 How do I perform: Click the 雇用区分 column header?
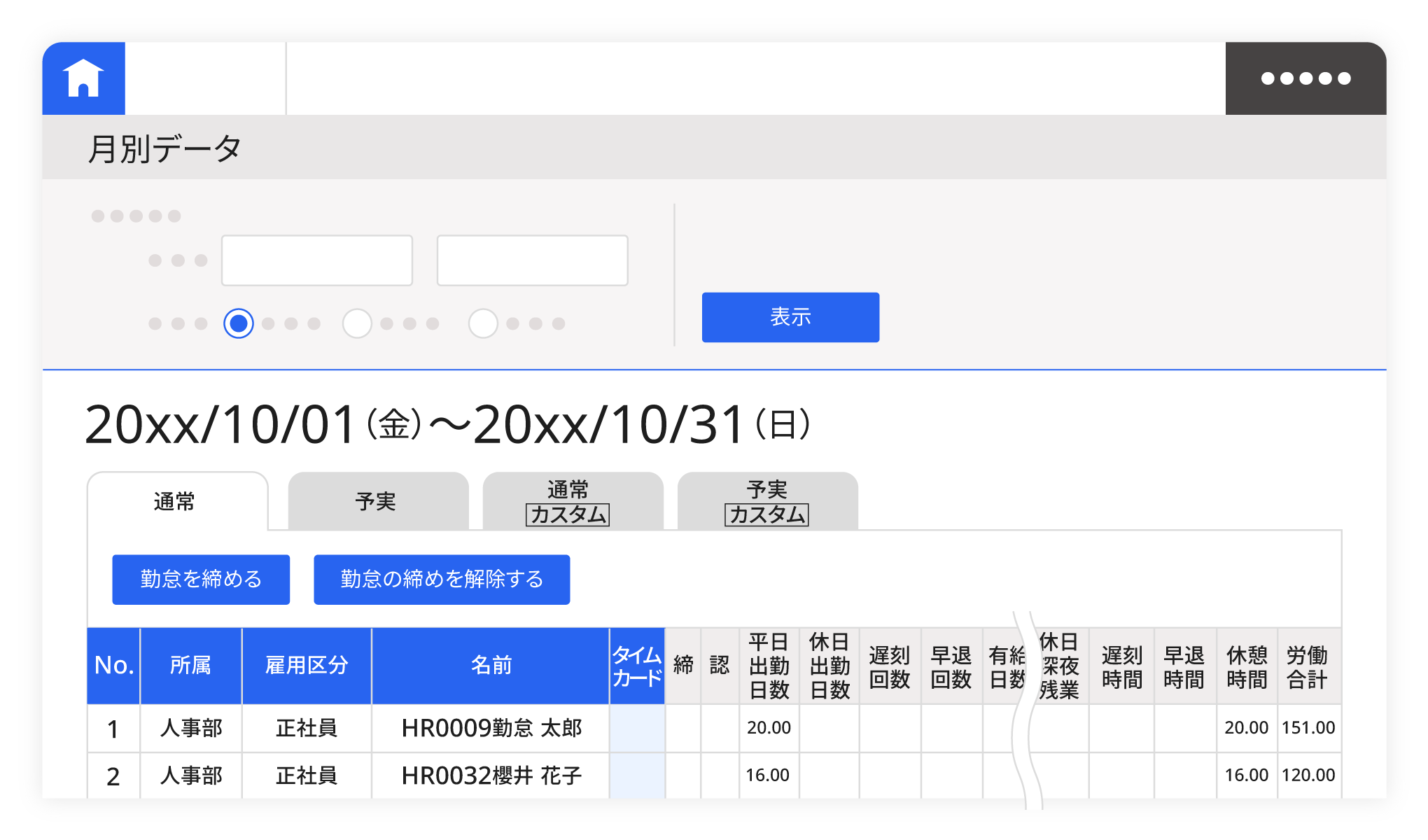[x=307, y=666]
